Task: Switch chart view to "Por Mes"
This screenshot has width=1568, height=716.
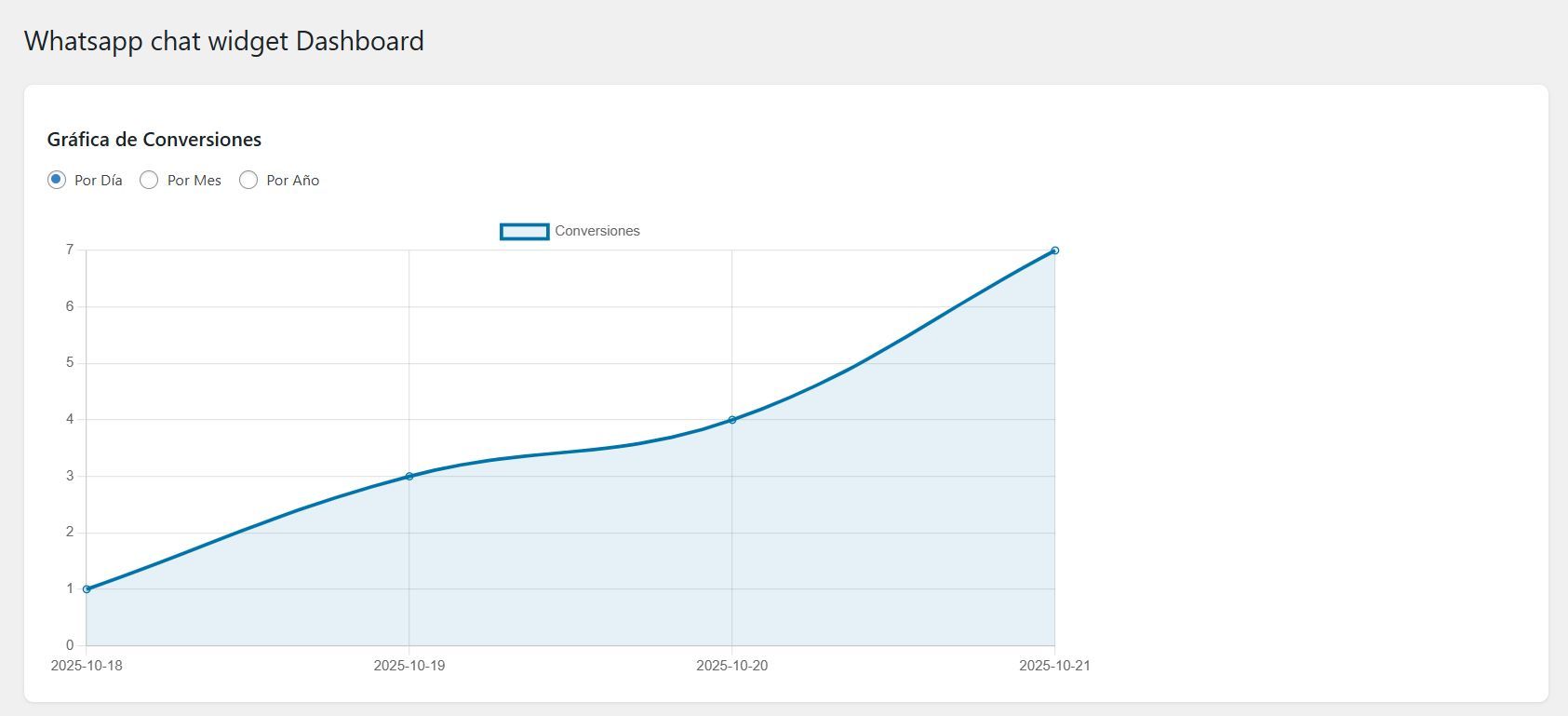Action: coord(149,180)
